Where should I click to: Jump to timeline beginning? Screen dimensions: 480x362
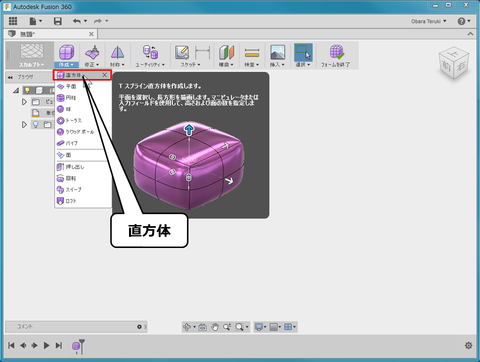point(11,345)
